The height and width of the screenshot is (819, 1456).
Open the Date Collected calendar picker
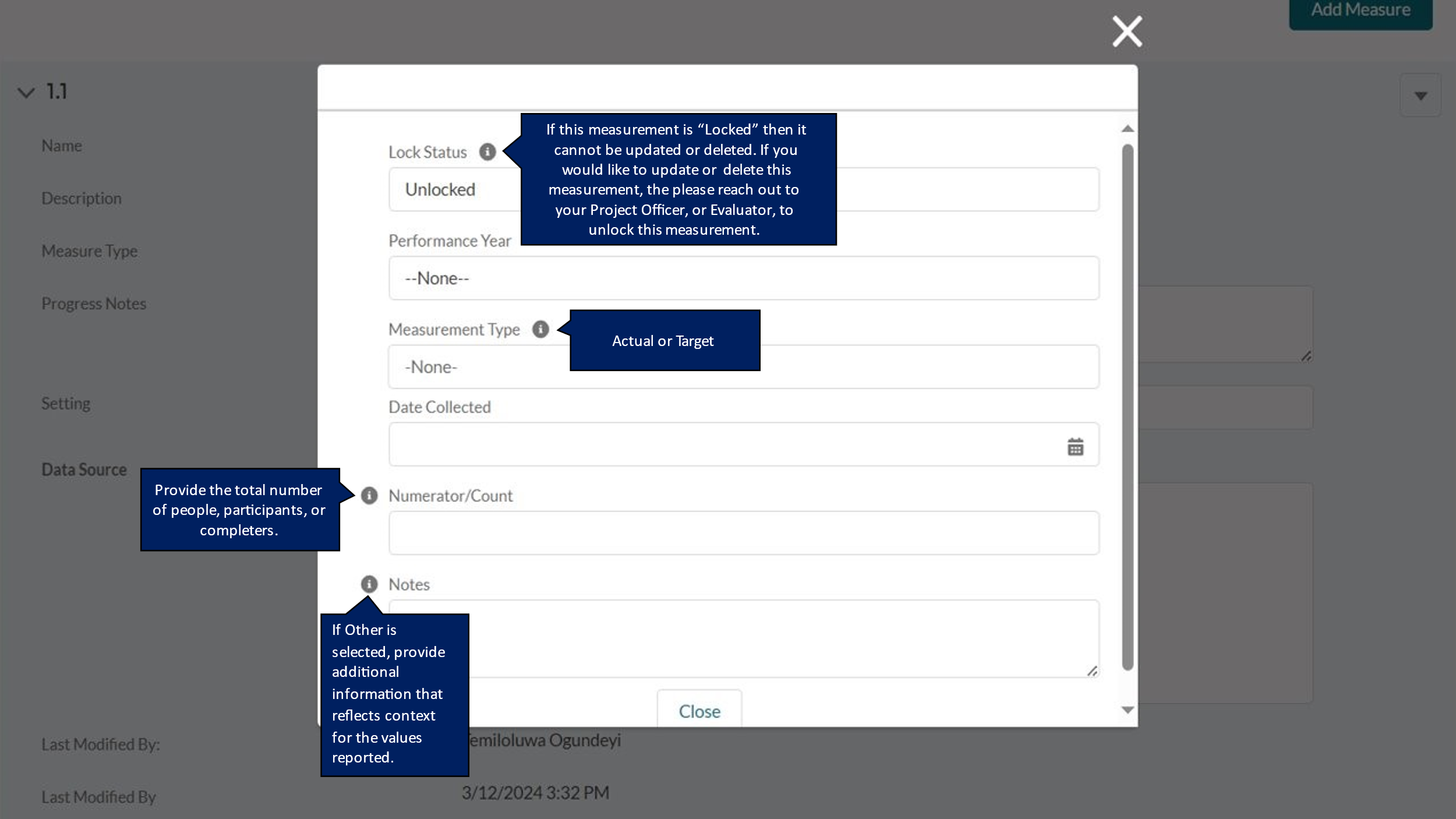[1075, 447]
